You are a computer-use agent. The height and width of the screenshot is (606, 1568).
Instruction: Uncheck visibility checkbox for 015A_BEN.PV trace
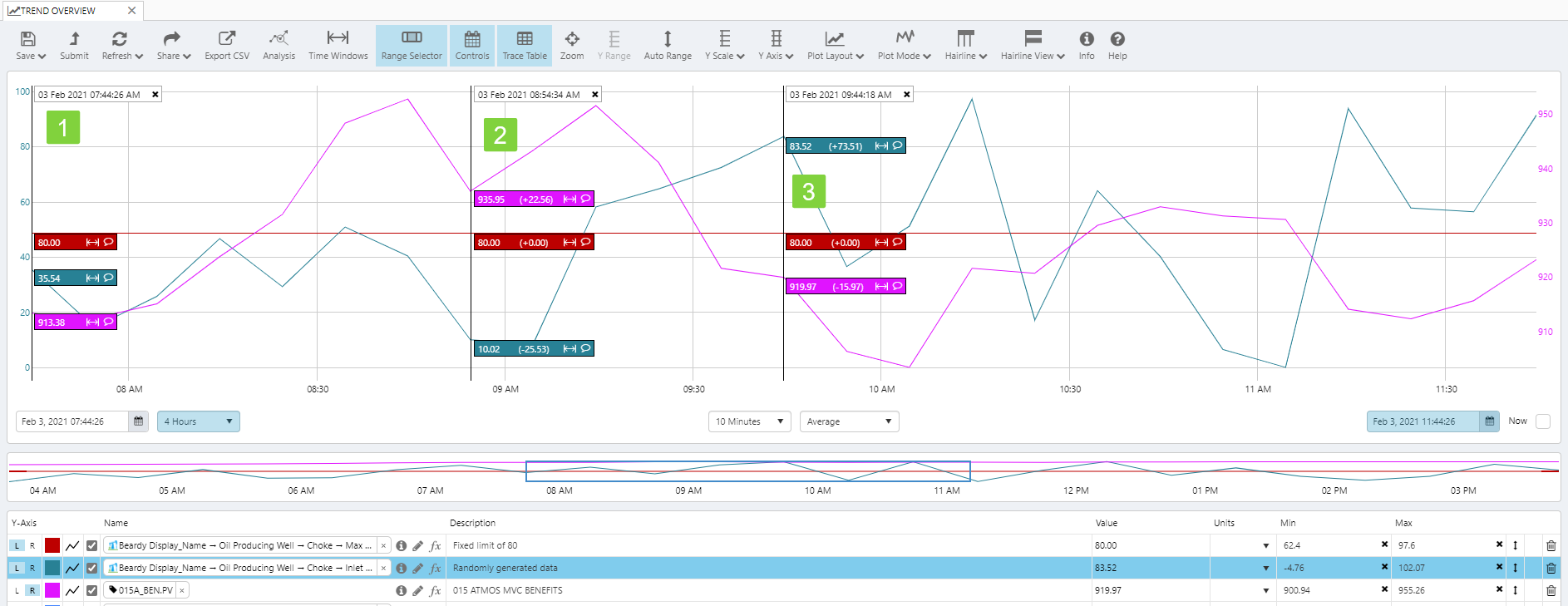92,590
